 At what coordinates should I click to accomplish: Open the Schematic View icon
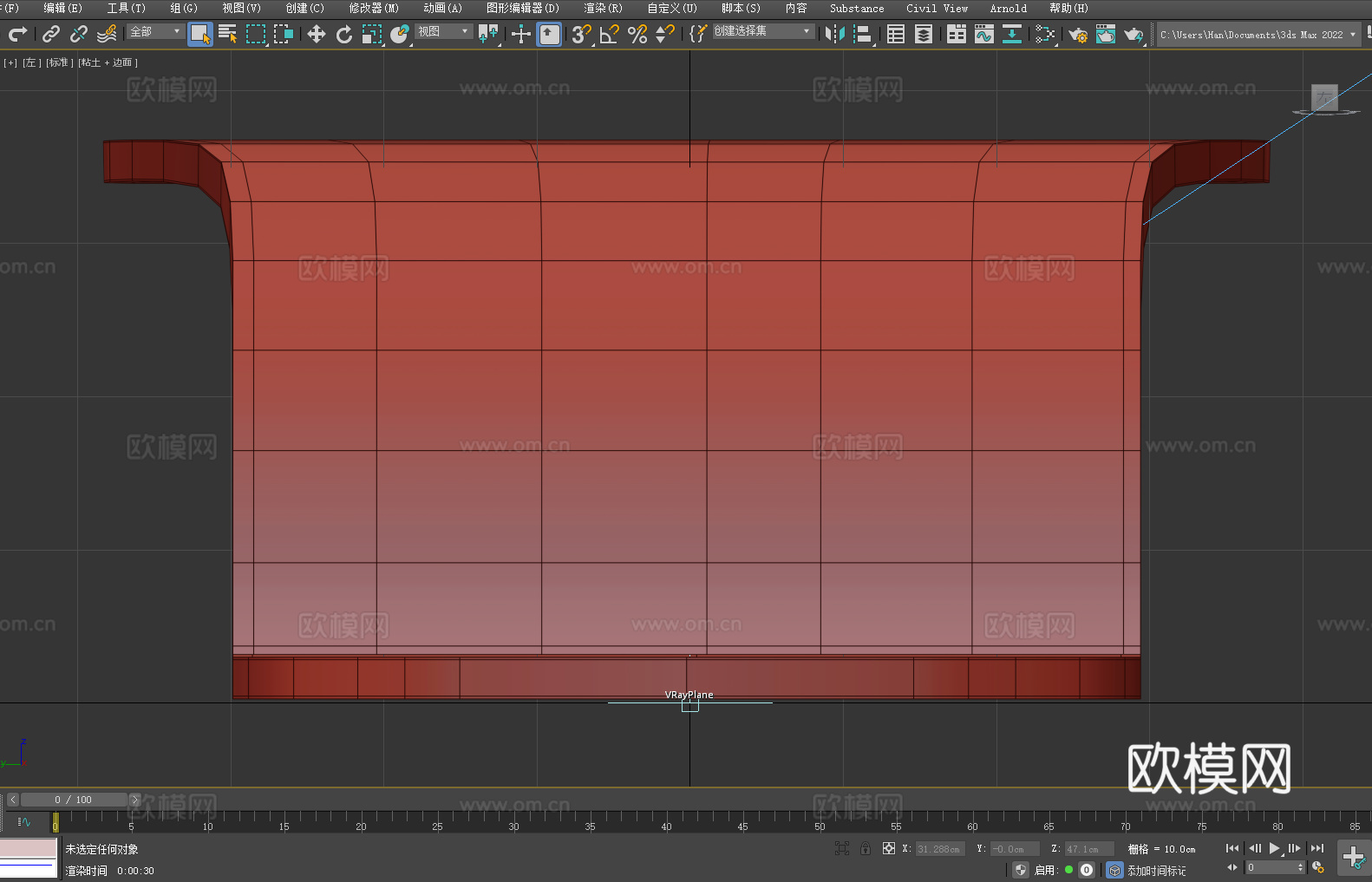click(x=1012, y=34)
